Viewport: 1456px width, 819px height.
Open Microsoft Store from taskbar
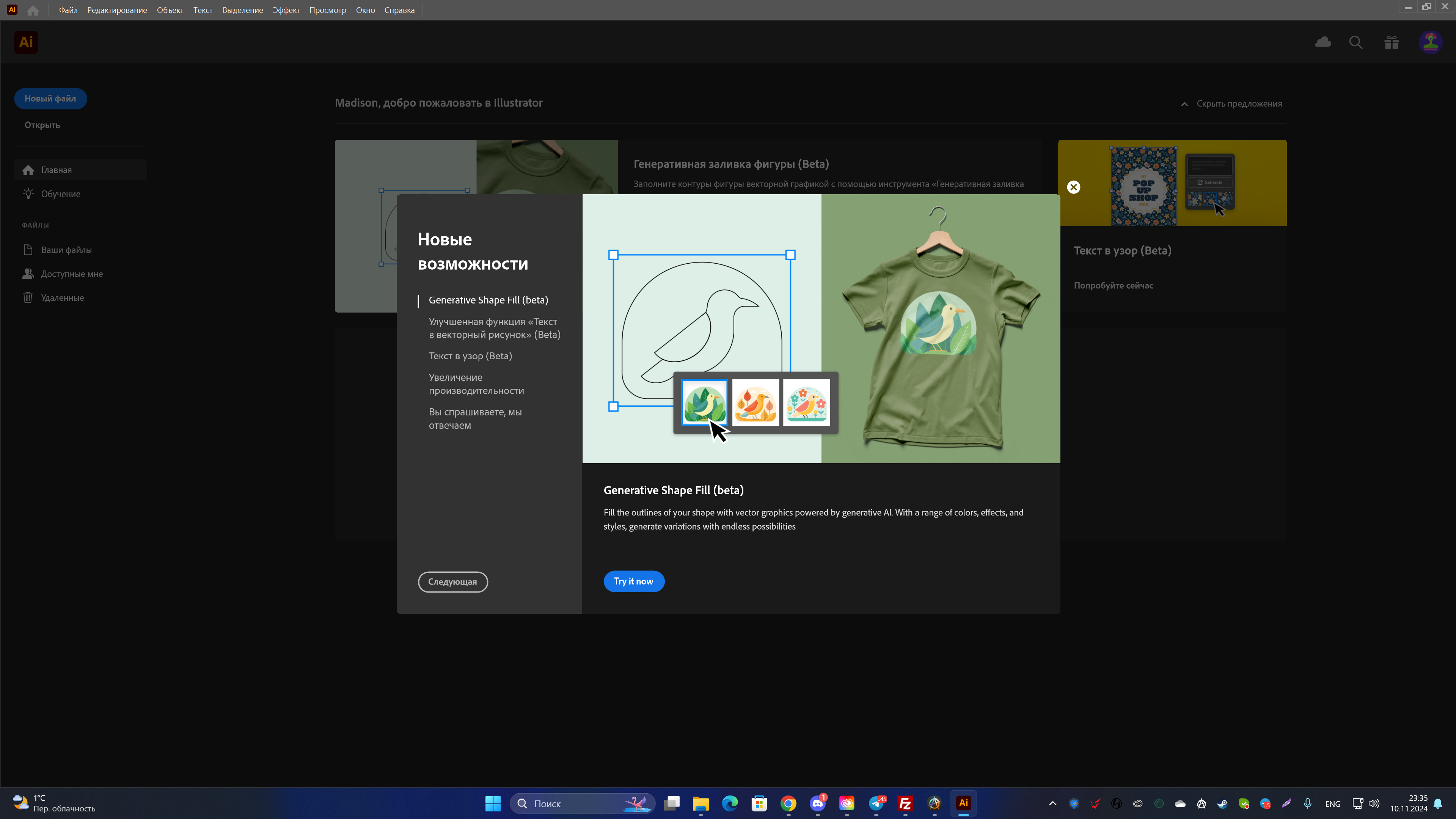759,803
